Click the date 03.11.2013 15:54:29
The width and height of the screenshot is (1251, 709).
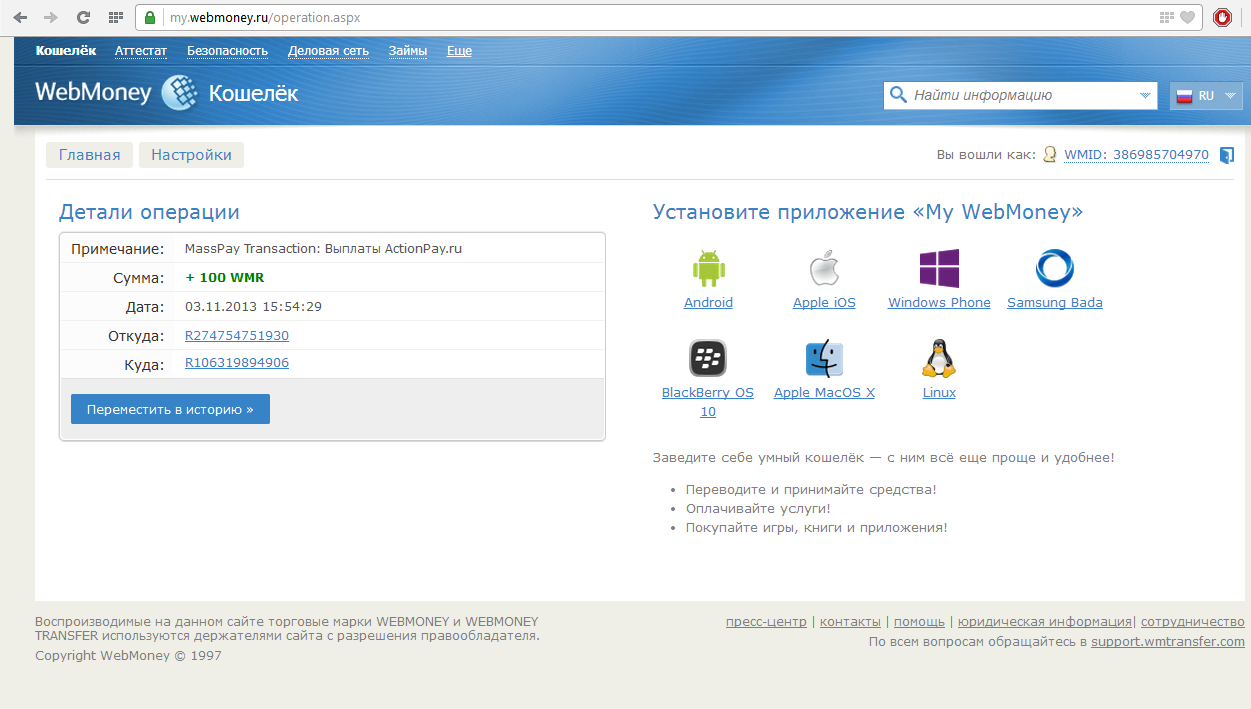254,307
